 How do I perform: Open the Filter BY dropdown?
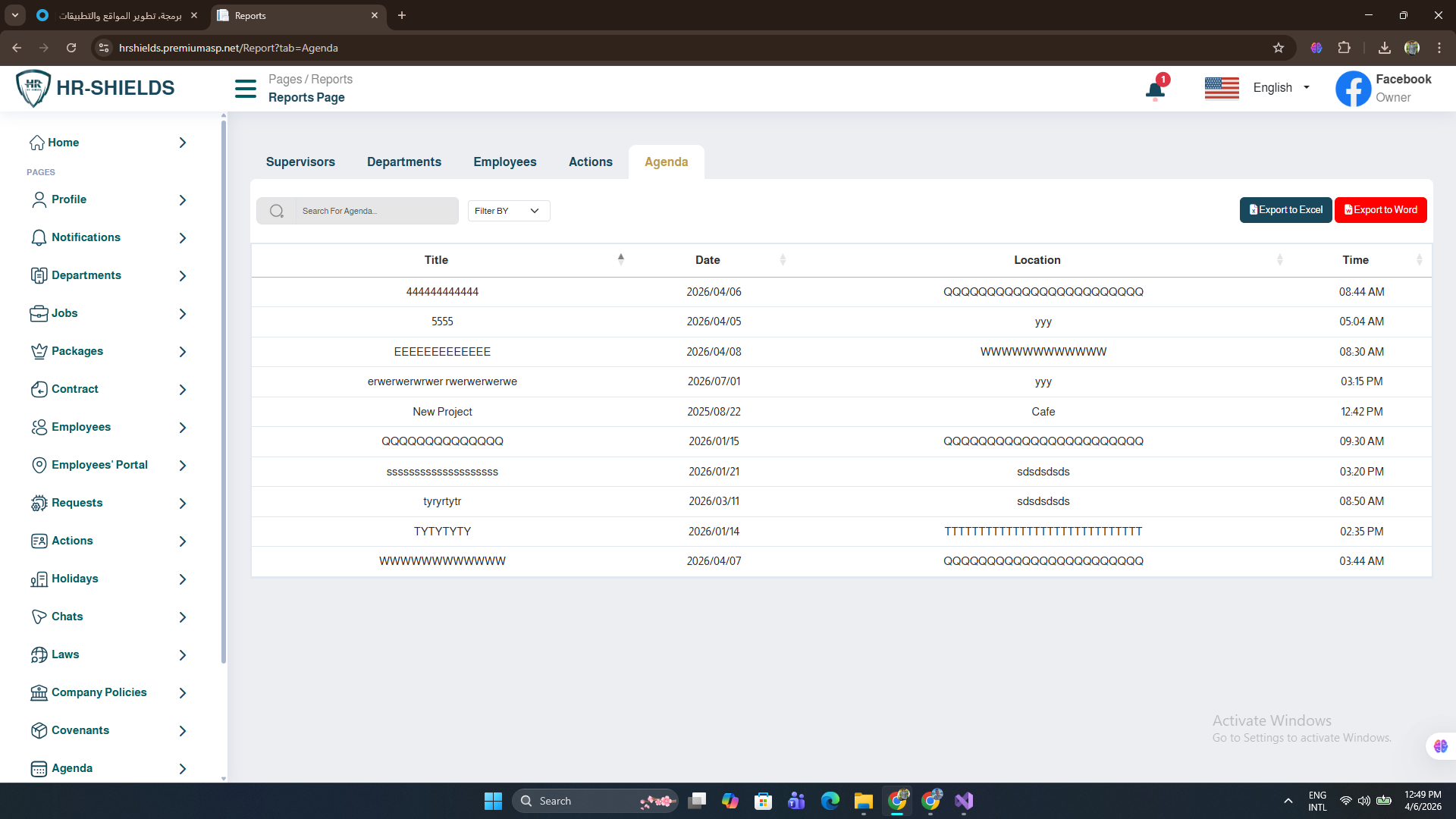coord(508,211)
